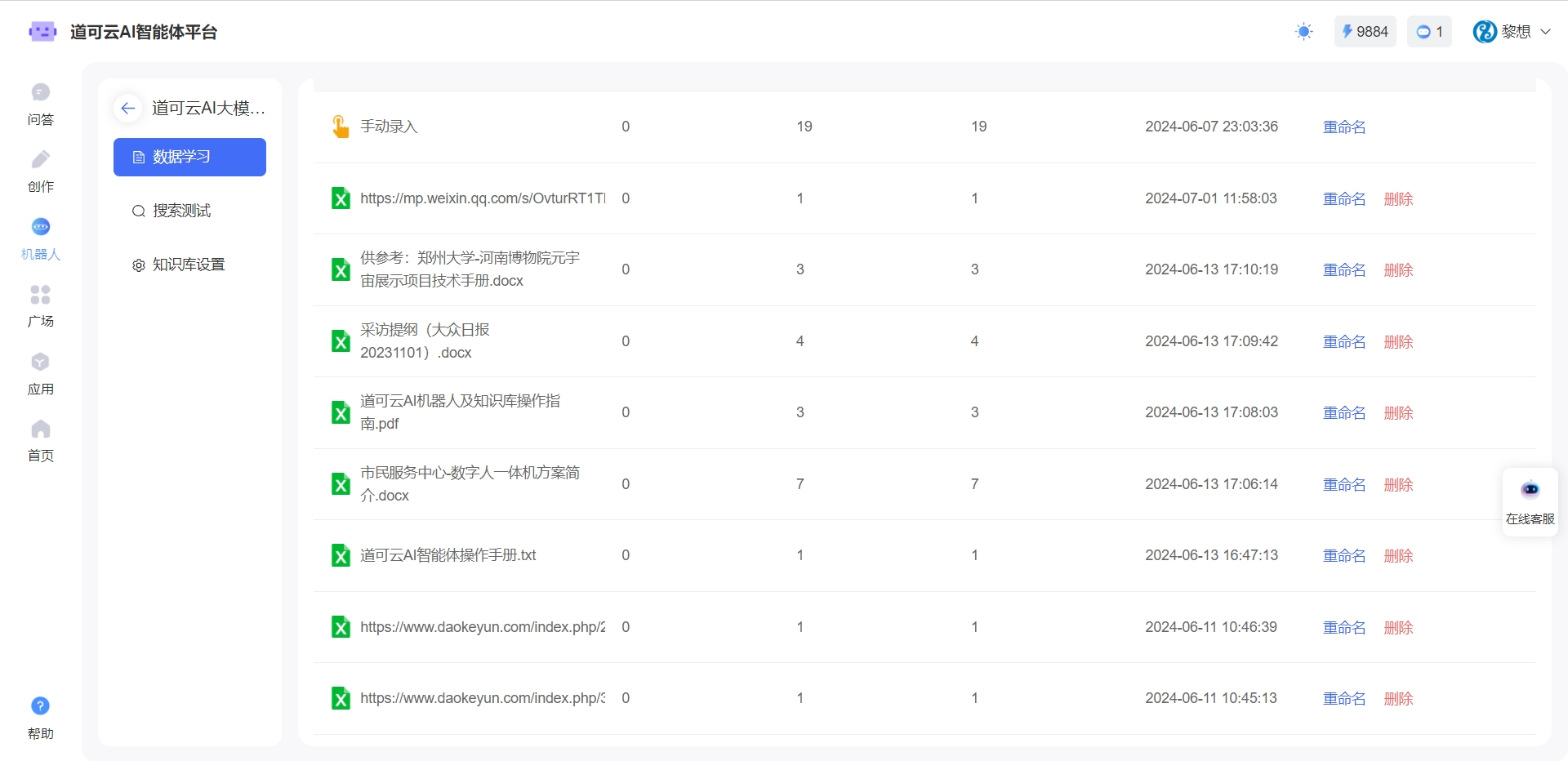Expand the 黎想 user account dropdown
Screen dimensions: 1568x761
pyautogui.click(x=1512, y=32)
